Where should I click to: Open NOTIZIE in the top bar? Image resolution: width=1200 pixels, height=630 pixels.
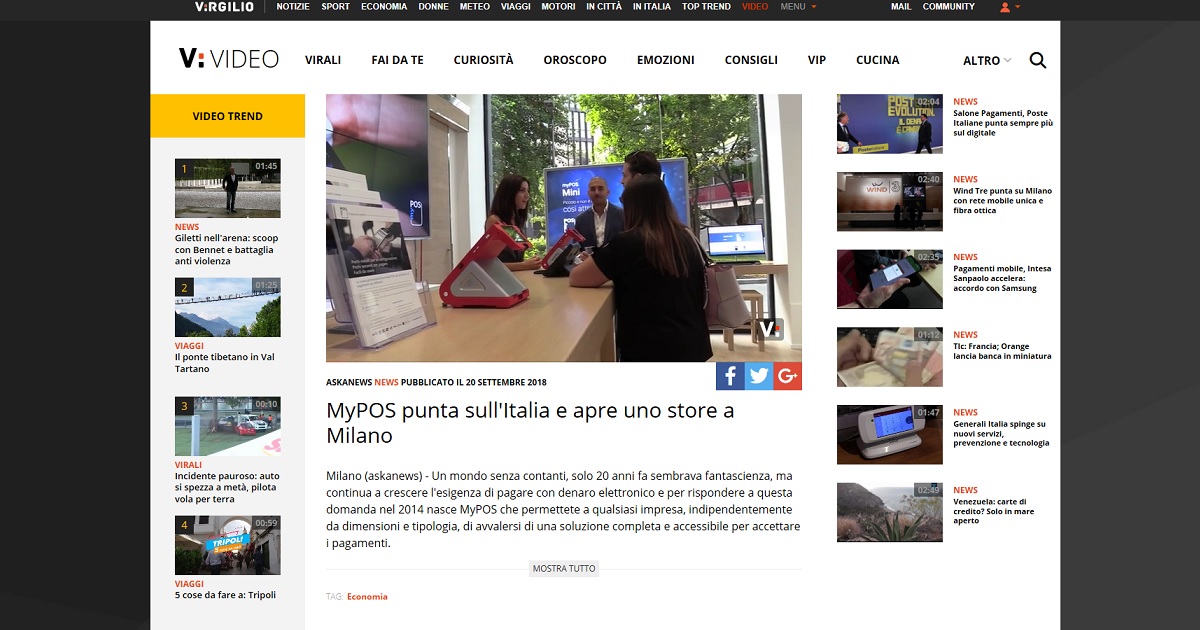coord(293,7)
